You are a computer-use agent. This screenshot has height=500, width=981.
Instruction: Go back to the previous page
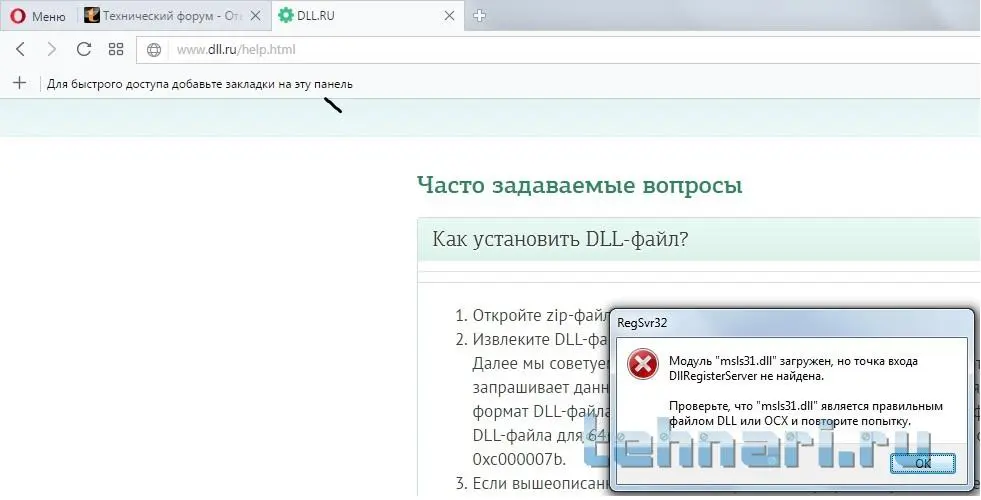pos(21,49)
